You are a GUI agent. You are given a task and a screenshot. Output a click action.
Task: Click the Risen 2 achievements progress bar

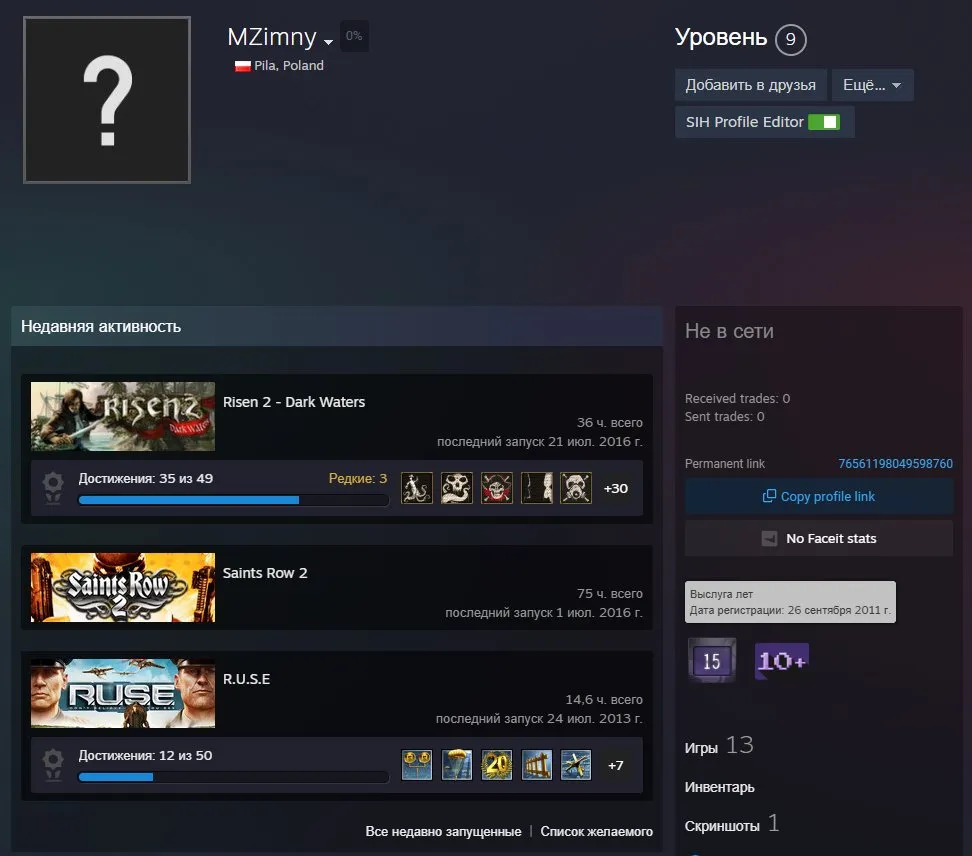[x=233, y=500]
